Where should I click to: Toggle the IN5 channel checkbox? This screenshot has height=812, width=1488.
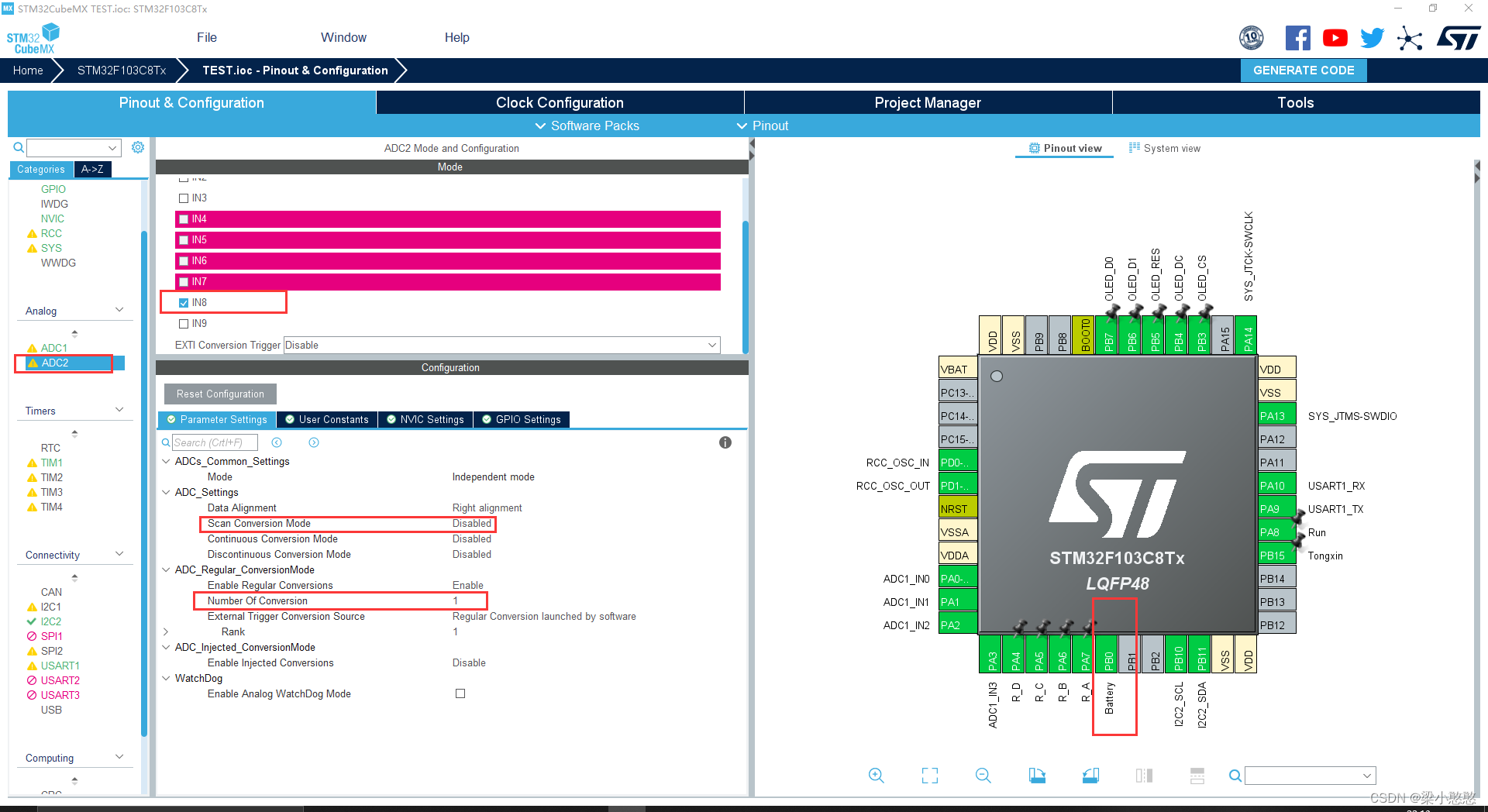[x=184, y=240]
